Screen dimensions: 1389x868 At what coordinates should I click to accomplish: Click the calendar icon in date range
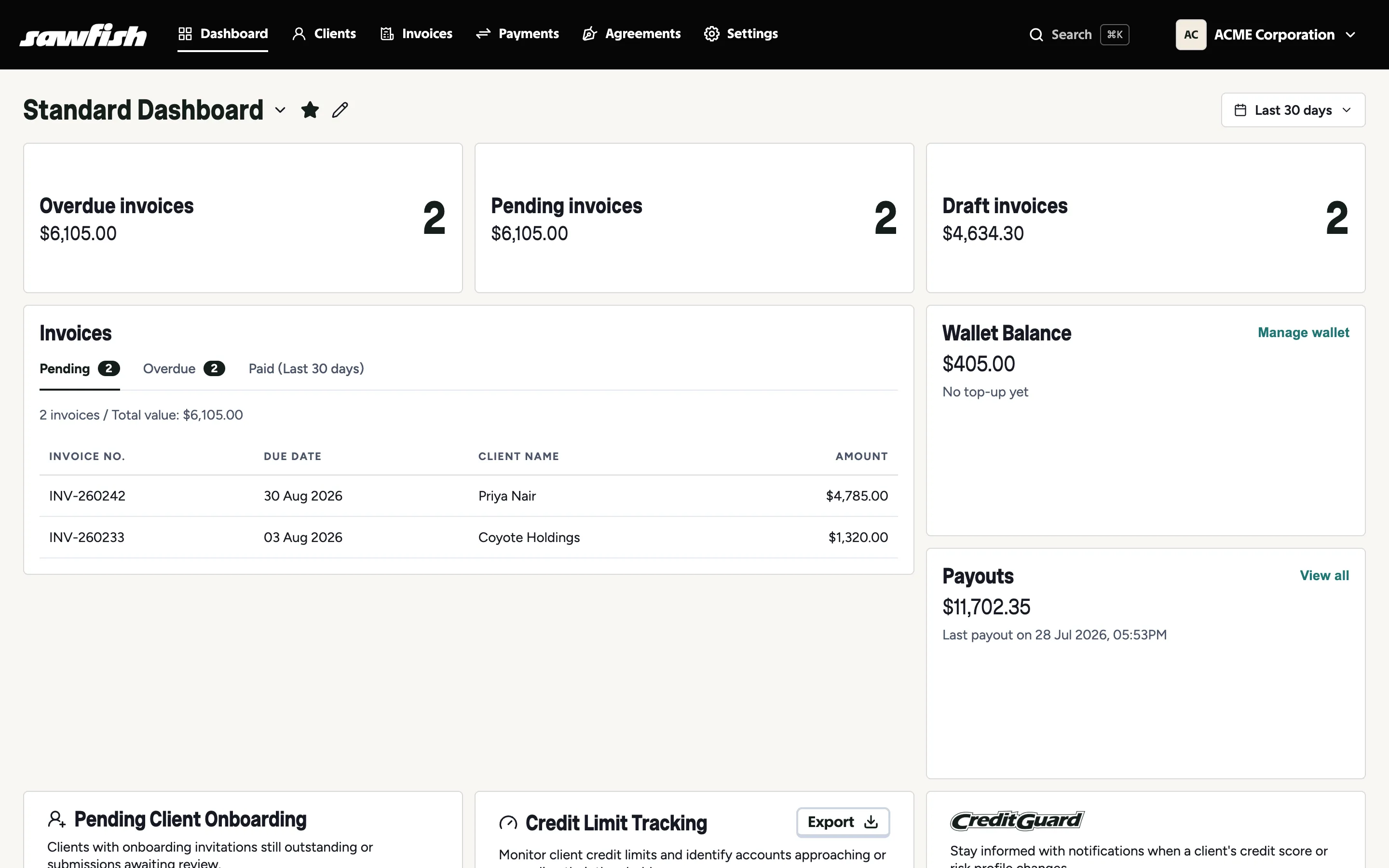(1240, 110)
